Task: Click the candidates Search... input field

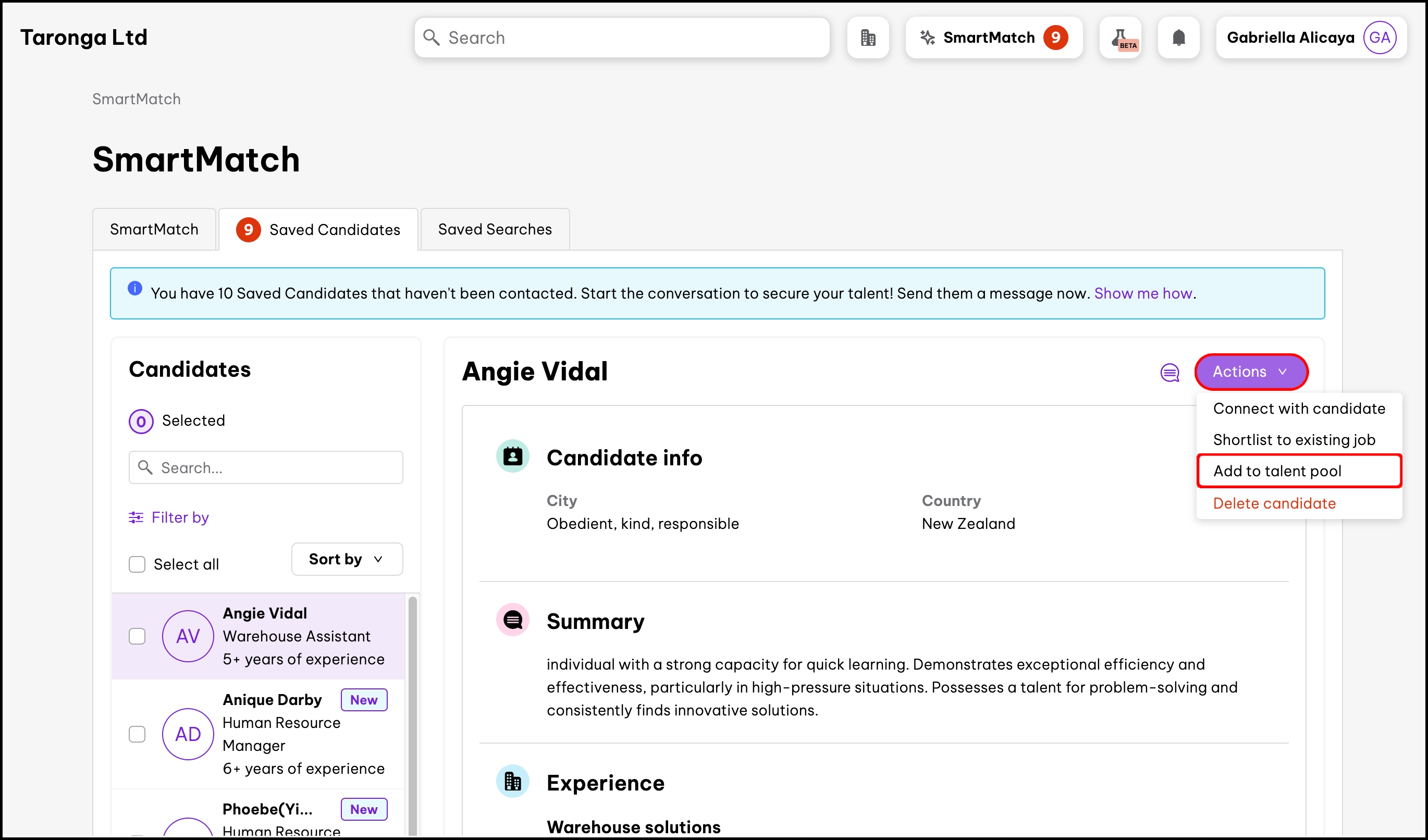Action: 266,467
